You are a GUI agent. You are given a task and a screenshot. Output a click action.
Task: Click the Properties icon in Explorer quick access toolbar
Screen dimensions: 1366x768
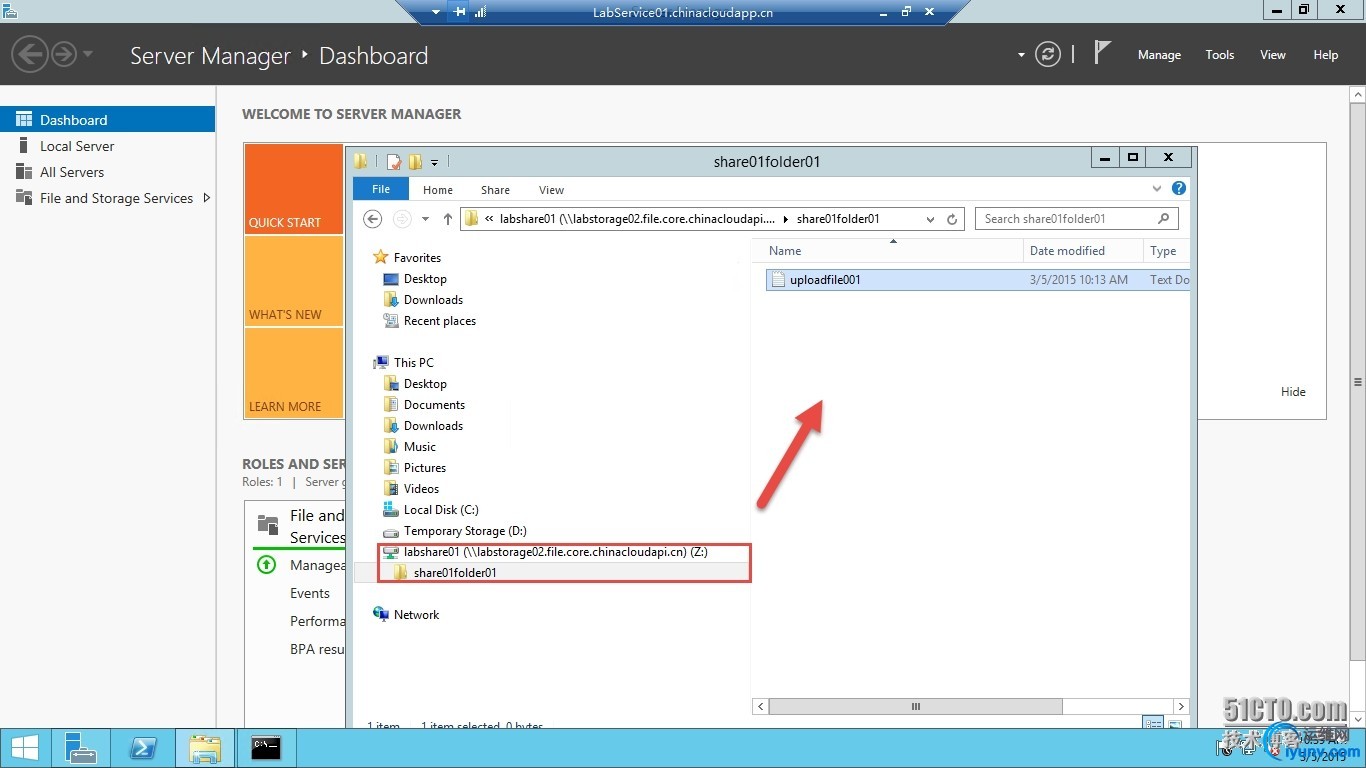click(x=394, y=161)
